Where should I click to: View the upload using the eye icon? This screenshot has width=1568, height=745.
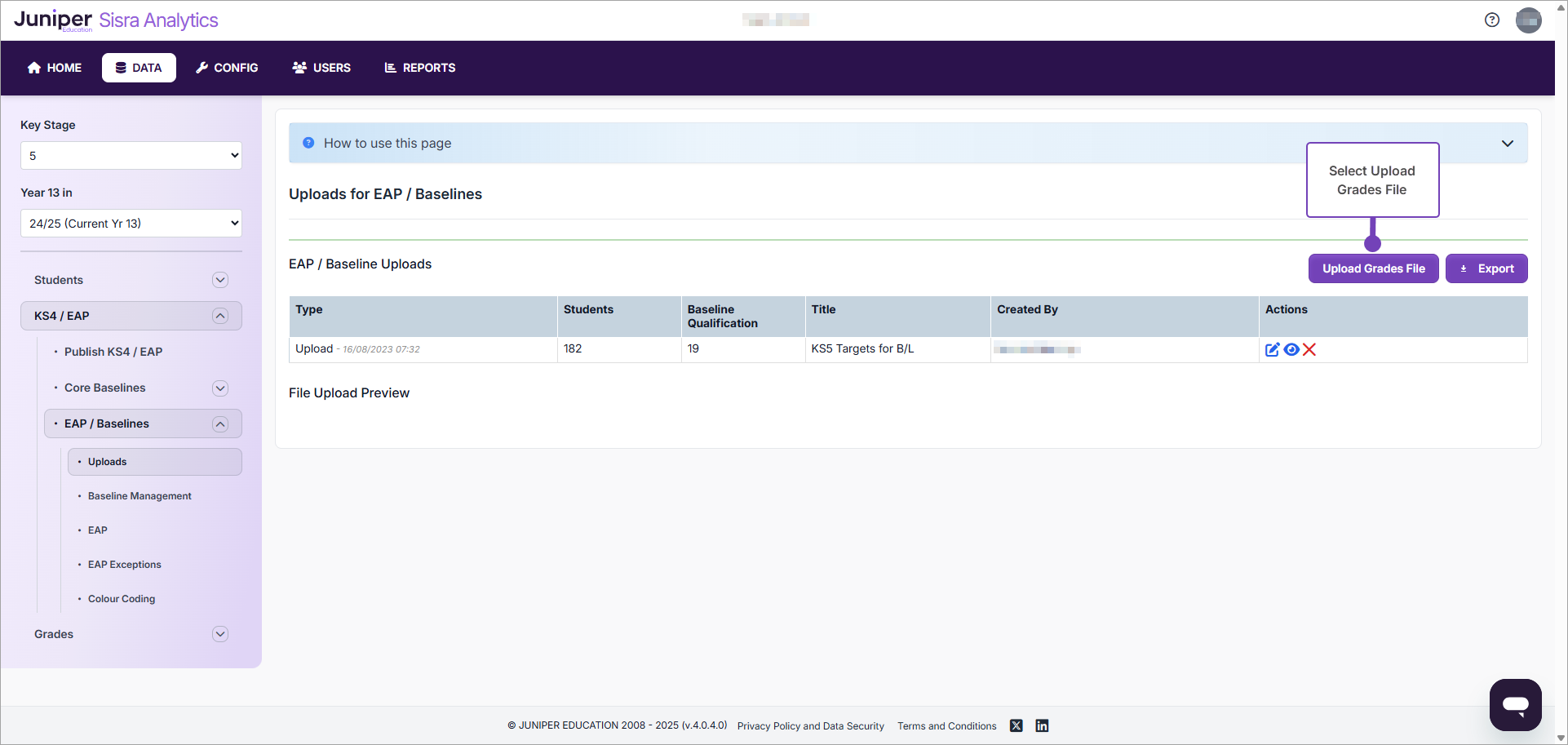click(x=1291, y=349)
